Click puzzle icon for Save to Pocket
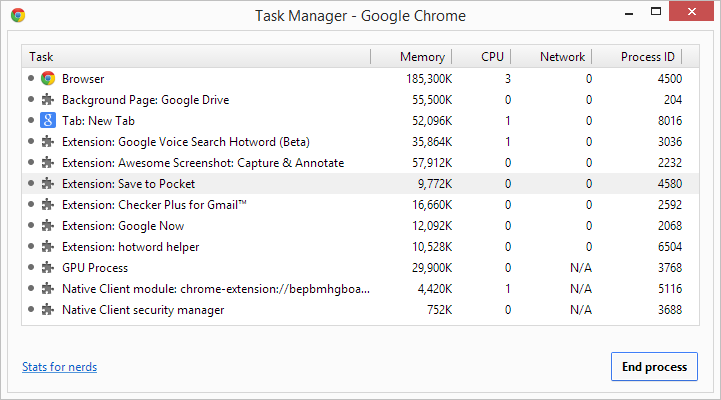Image resolution: width=721 pixels, height=400 pixels. coord(48,184)
